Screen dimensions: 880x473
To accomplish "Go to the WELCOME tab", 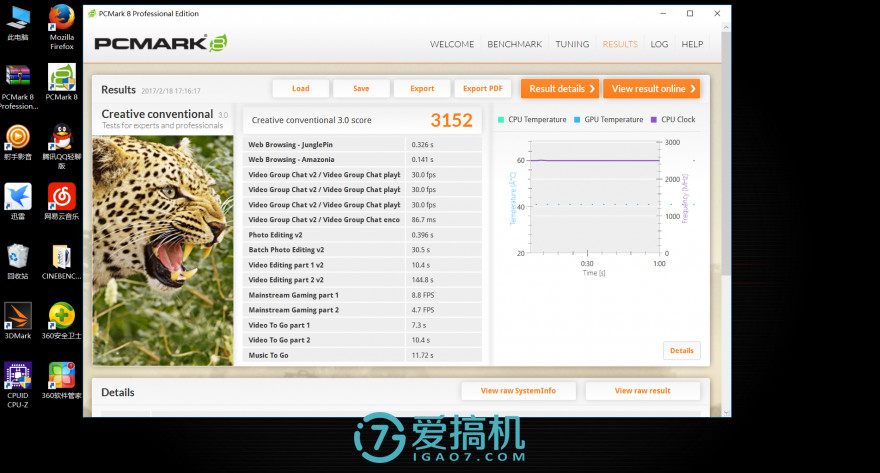I will pos(452,44).
